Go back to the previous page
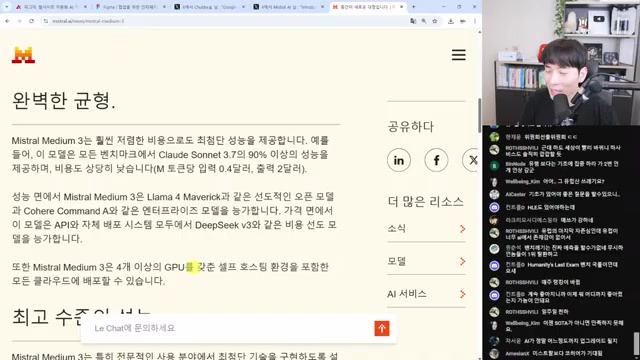This screenshot has height=360, width=640. point(7,21)
